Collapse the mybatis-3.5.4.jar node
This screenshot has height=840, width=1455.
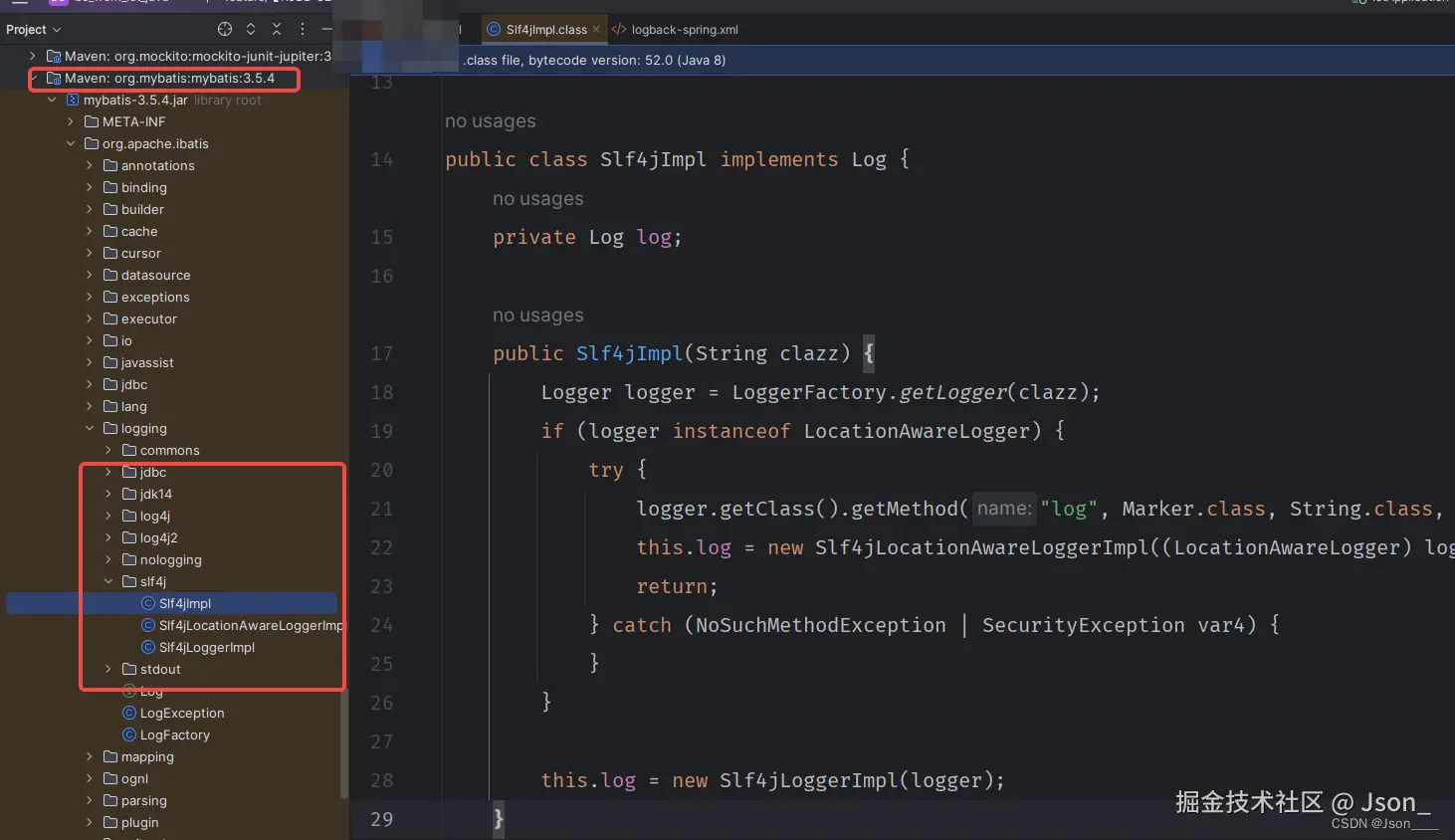[52, 100]
